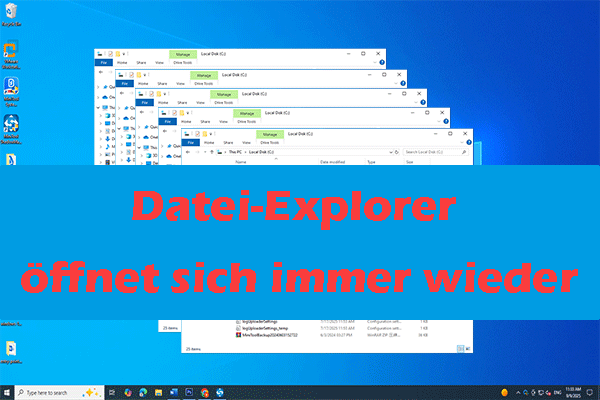Open the Customize Quick Access Toolbar dropdown in the frontmost window
The height and width of the screenshot is (400, 600).
pos(211,134)
